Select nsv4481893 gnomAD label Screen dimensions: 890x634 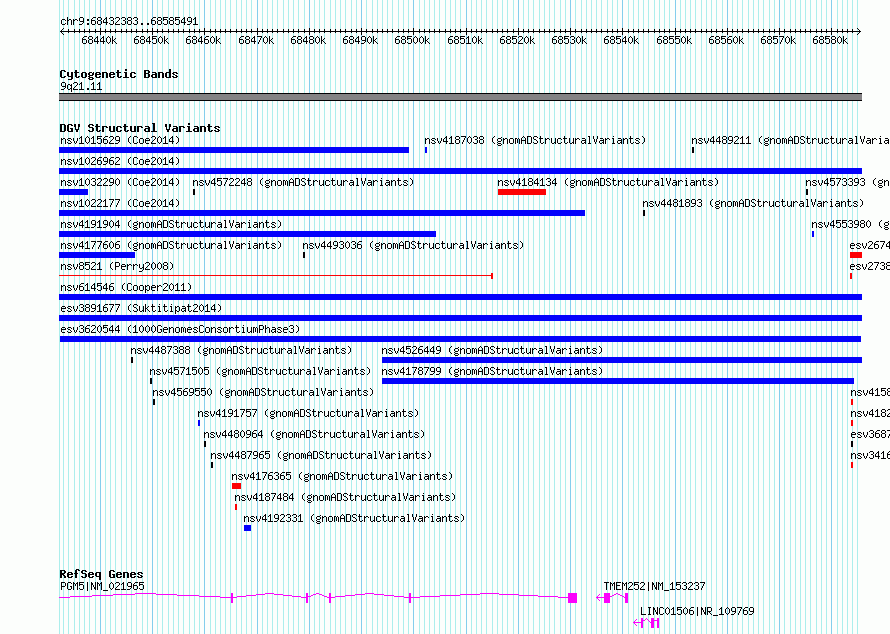click(753, 203)
